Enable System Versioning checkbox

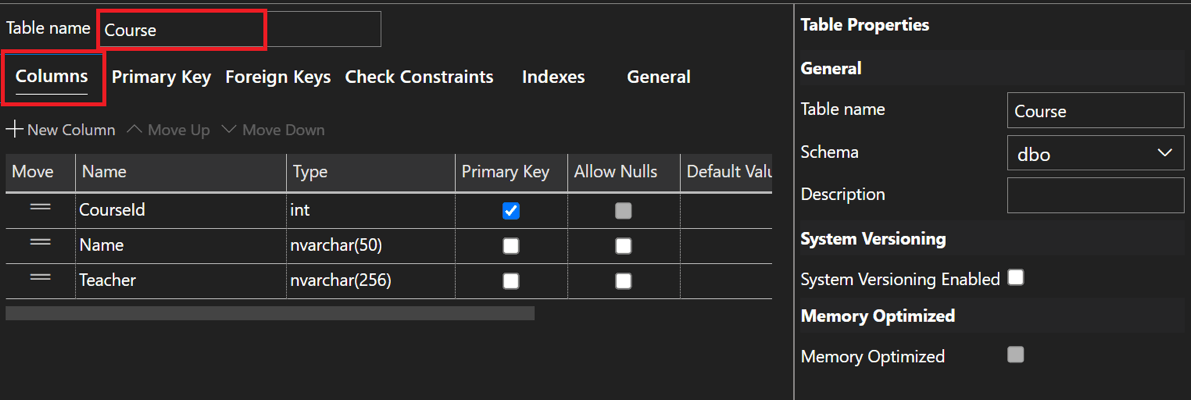[x=1016, y=278]
